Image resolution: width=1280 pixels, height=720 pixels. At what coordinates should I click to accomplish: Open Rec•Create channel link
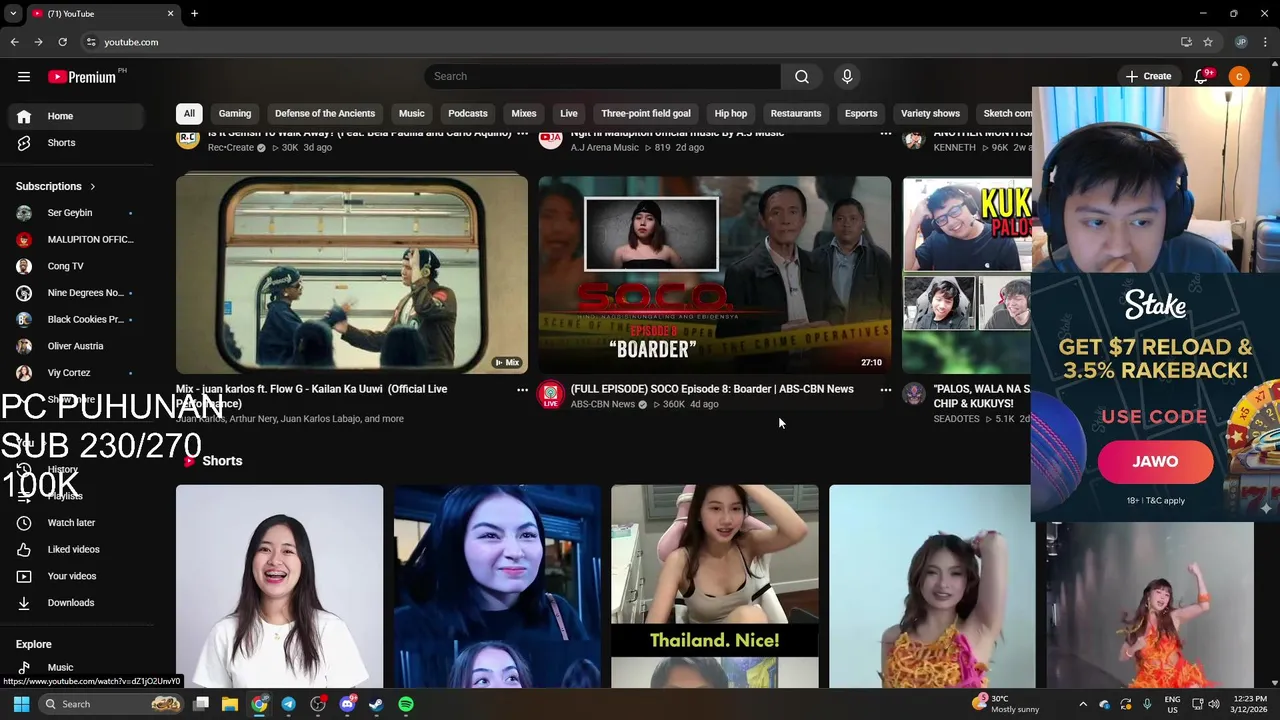pyautogui.click(x=231, y=148)
